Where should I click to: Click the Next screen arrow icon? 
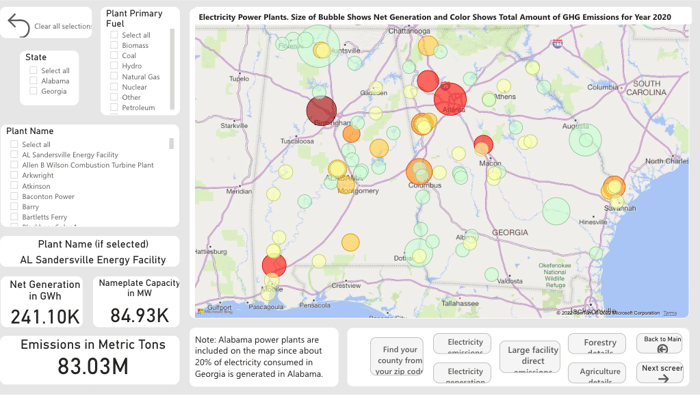(663, 378)
